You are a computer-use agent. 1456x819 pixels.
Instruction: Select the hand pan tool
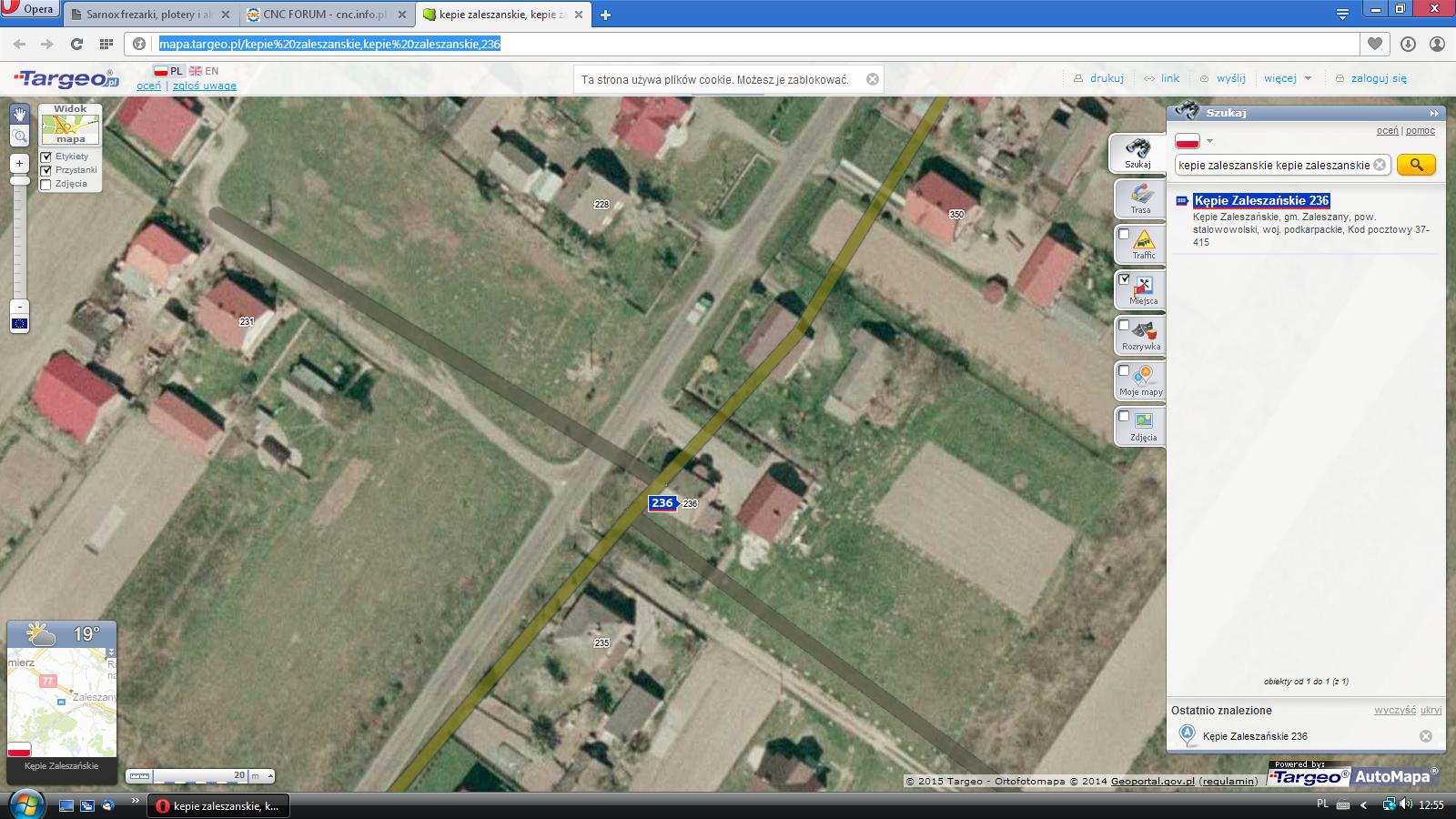click(x=20, y=114)
